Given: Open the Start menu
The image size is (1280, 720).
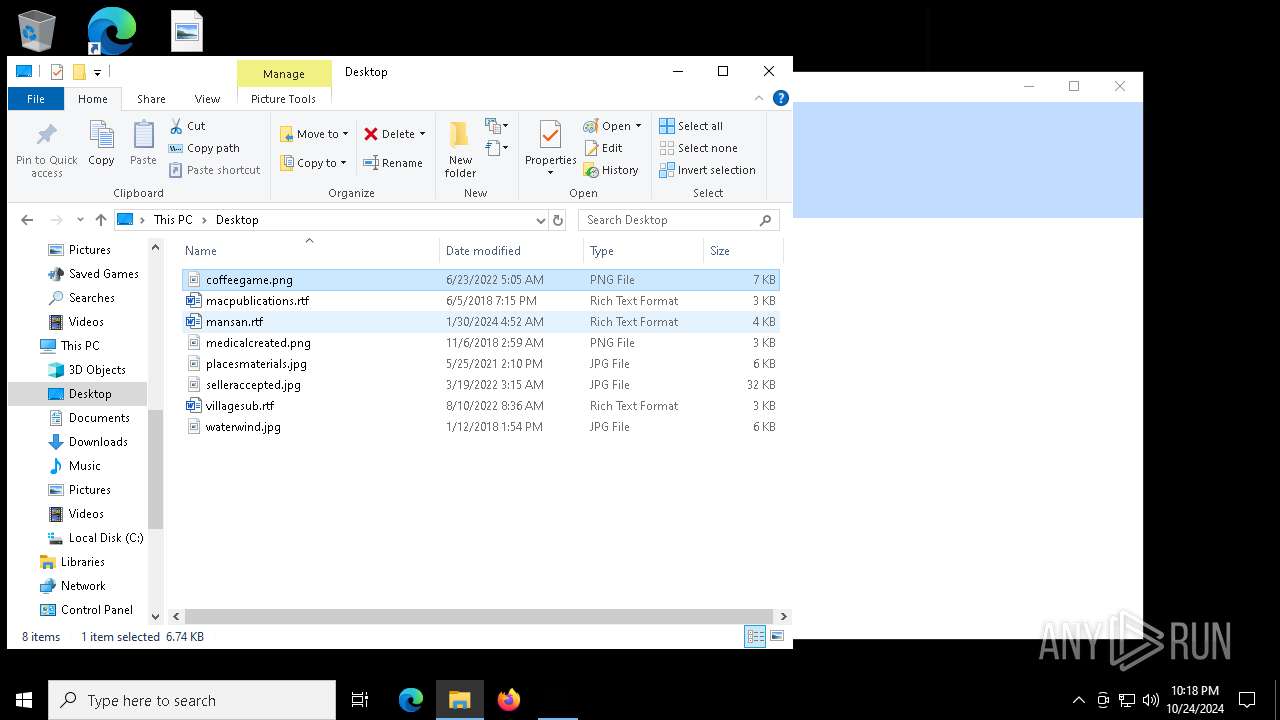Looking at the screenshot, I should coord(24,700).
